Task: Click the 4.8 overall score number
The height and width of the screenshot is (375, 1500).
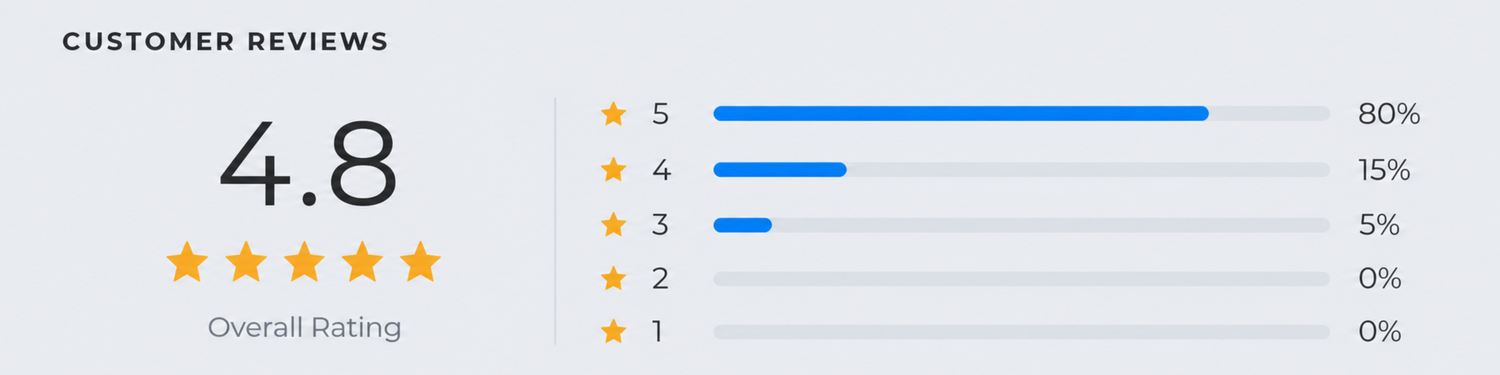Action: point(307,164)
